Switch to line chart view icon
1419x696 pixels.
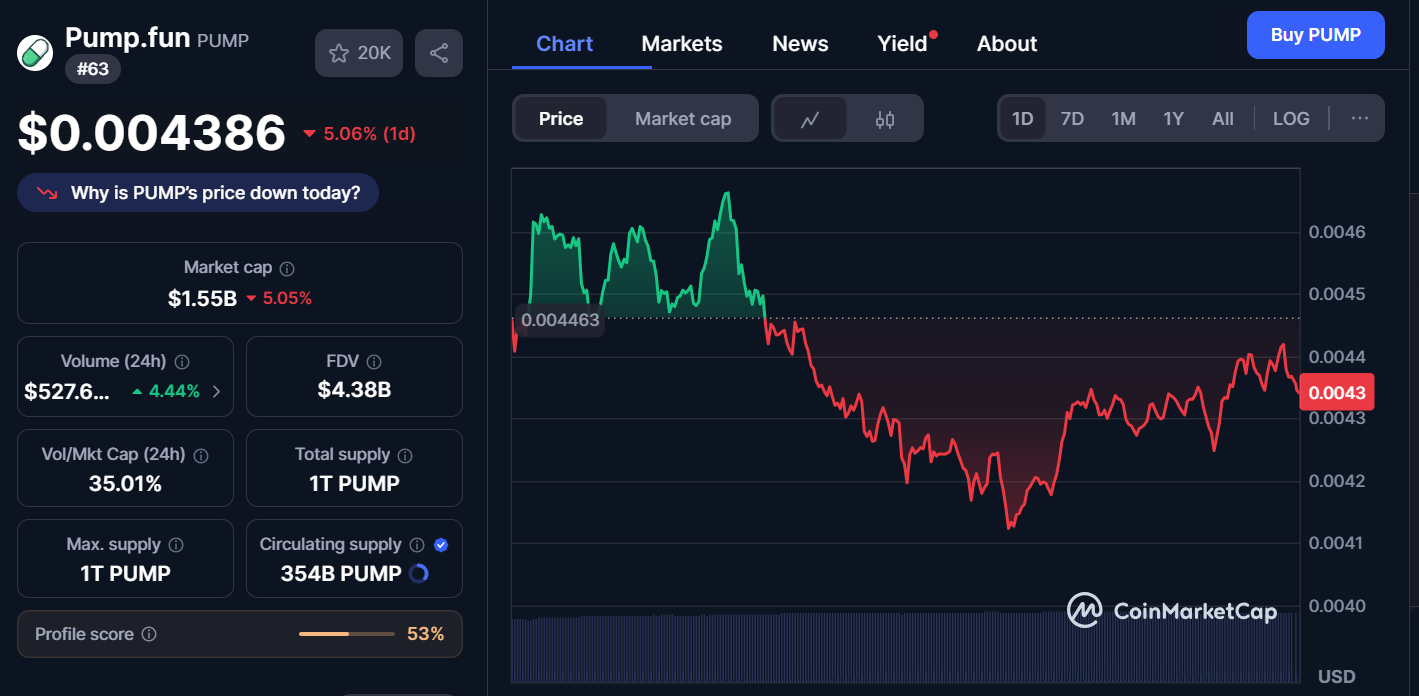(810, 119)
